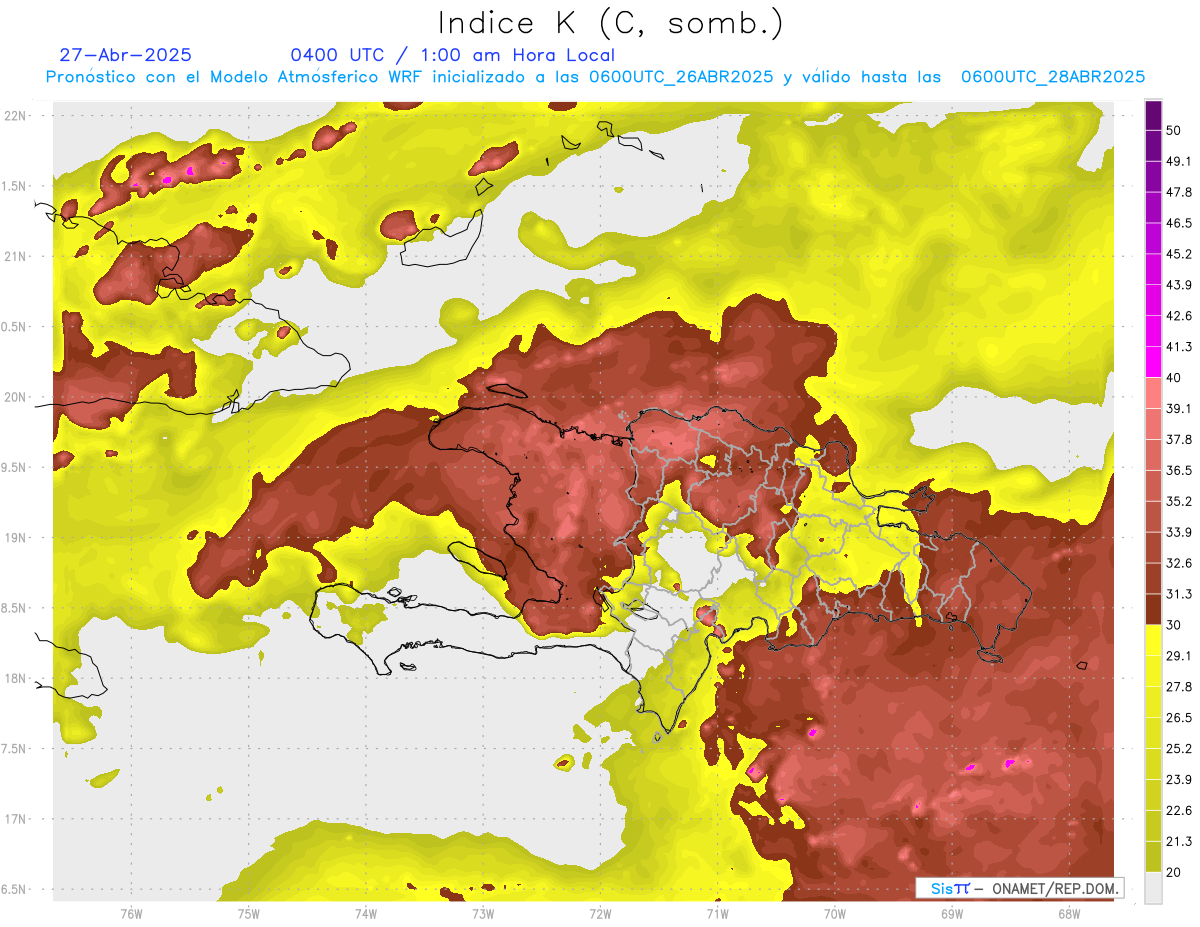
Task: Pick the gray swatch below colorbar value 20
Action: [x=1153, y=888]
